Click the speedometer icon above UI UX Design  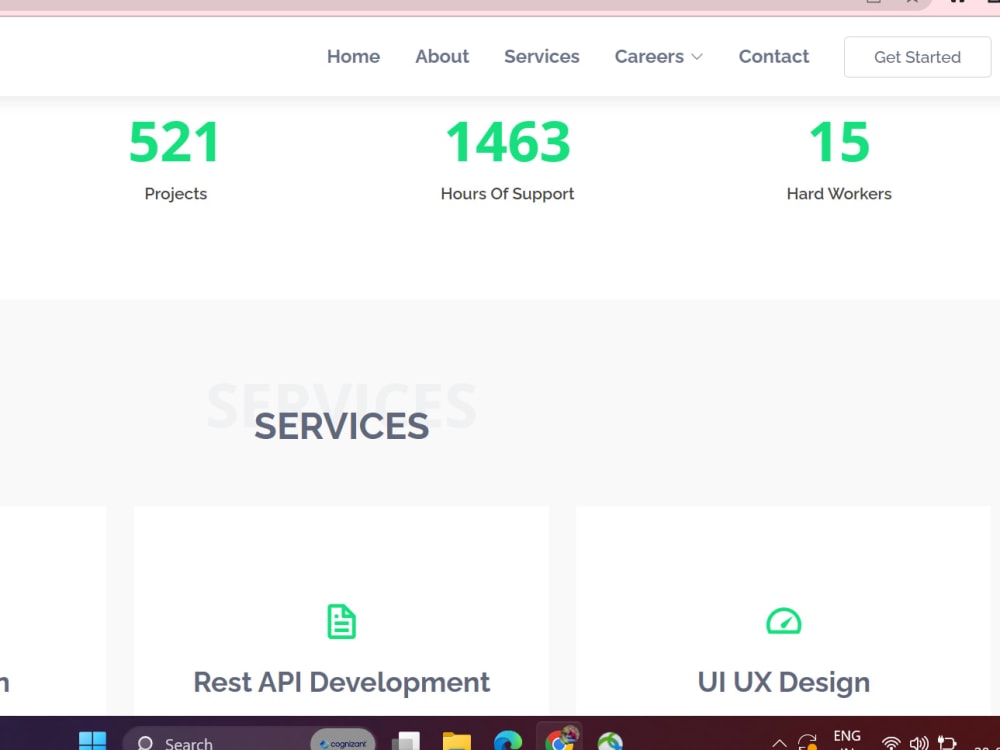point(783,621)
